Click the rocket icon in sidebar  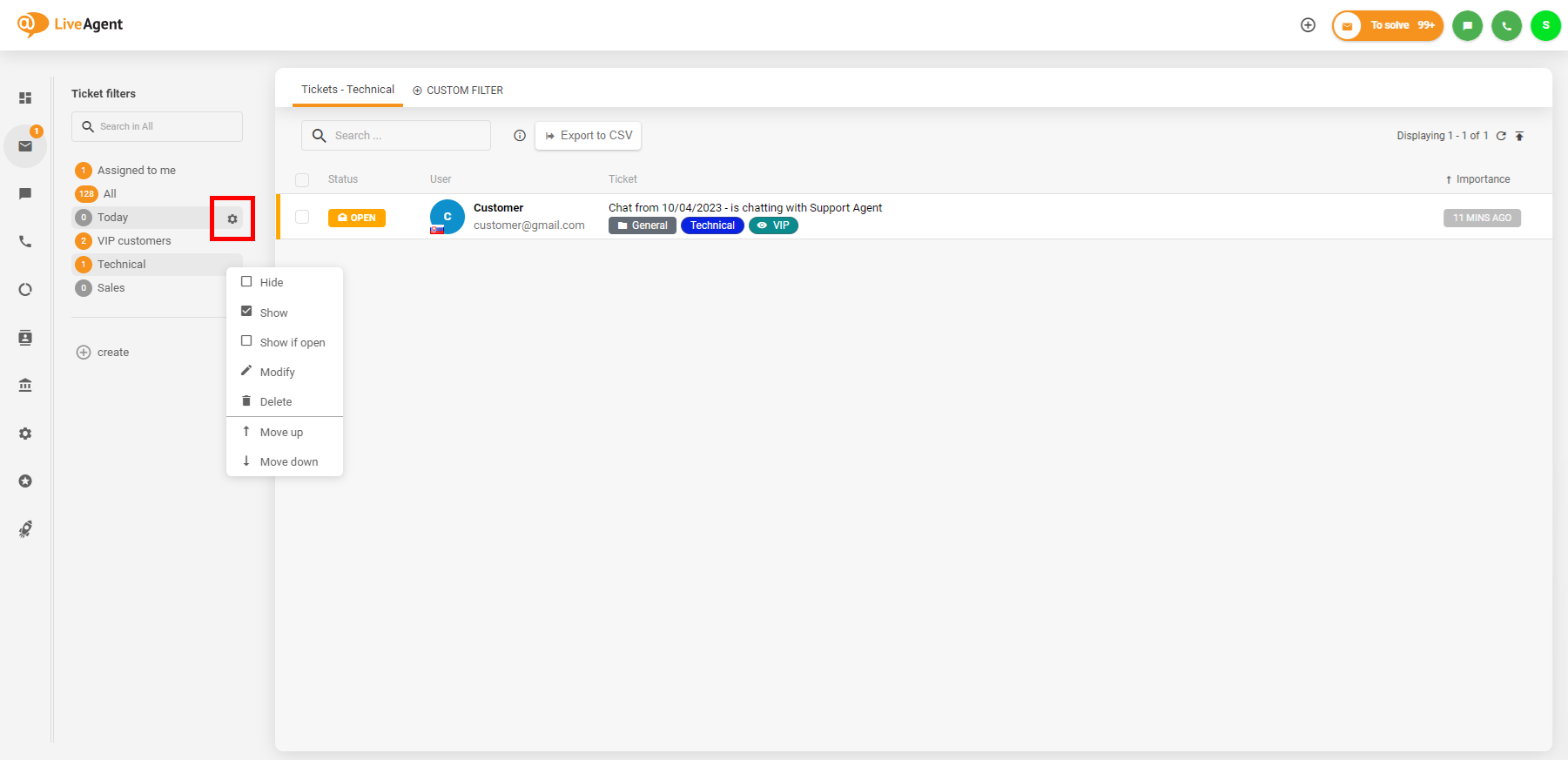(25, 529)
